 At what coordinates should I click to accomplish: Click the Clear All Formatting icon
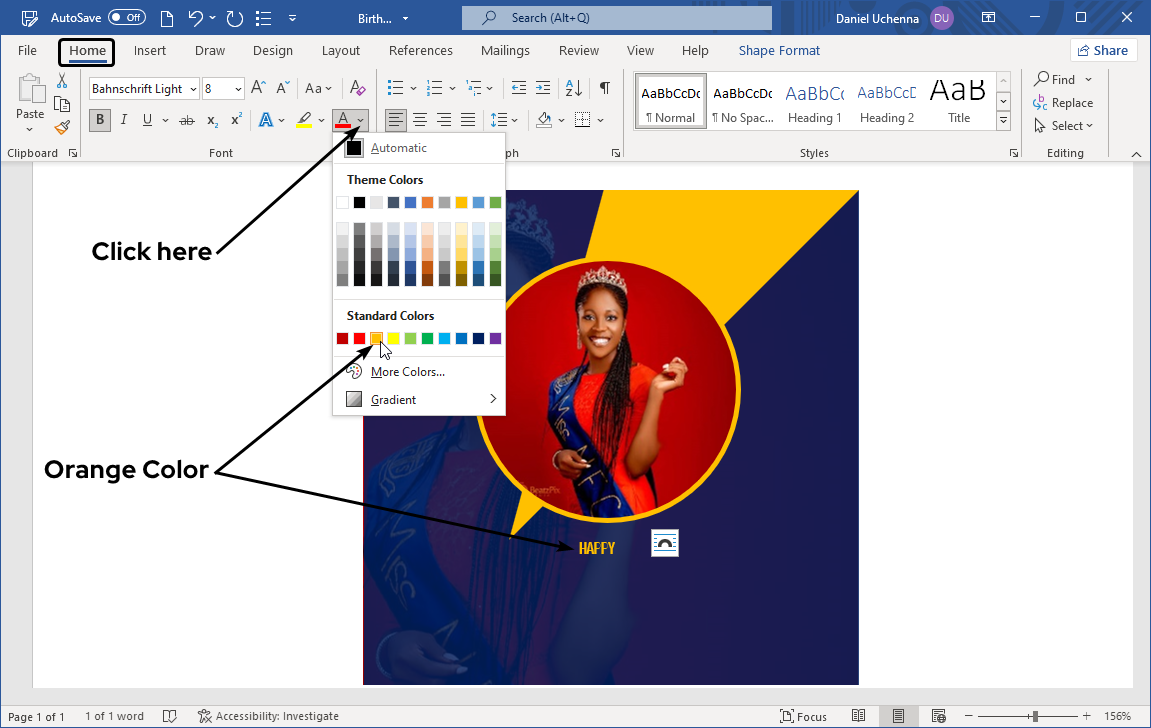357,88
